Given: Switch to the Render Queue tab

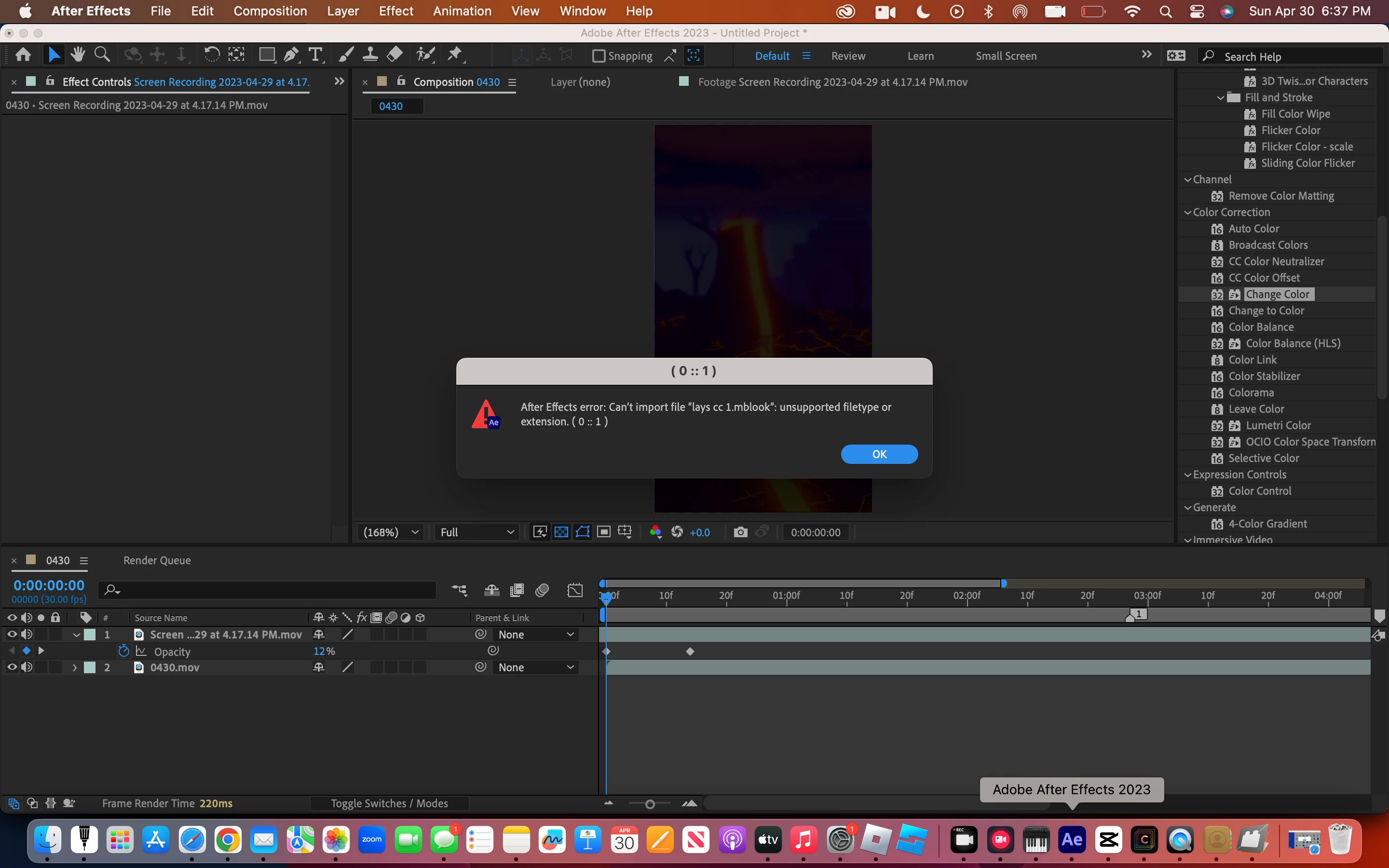Looking at the screenshot, I should pyautogui.click(x=157, y=560).
